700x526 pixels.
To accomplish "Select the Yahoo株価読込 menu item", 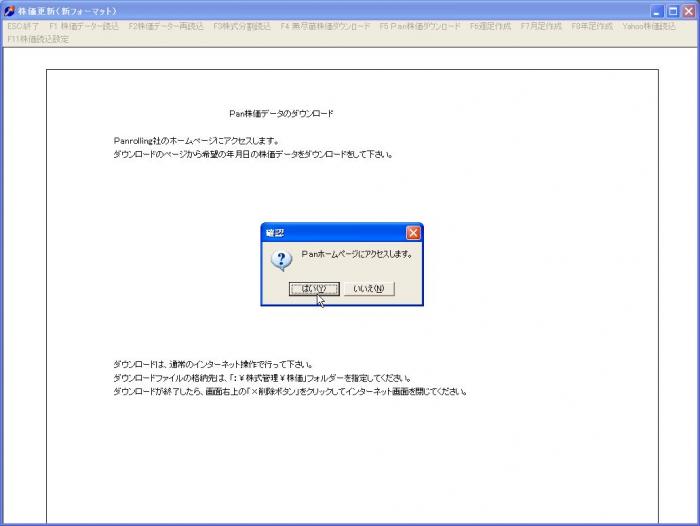I will 648,26.
